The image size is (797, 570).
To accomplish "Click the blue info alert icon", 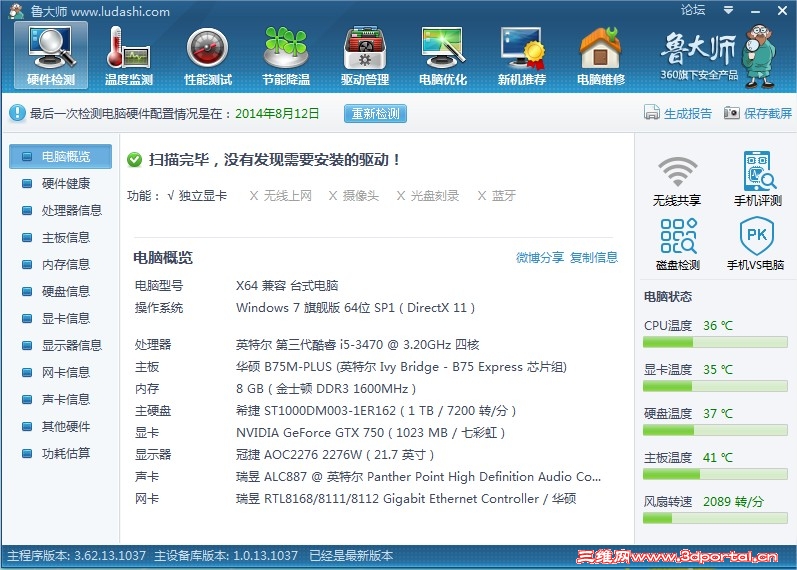I will pyautogui.click(x=17, y=113).
